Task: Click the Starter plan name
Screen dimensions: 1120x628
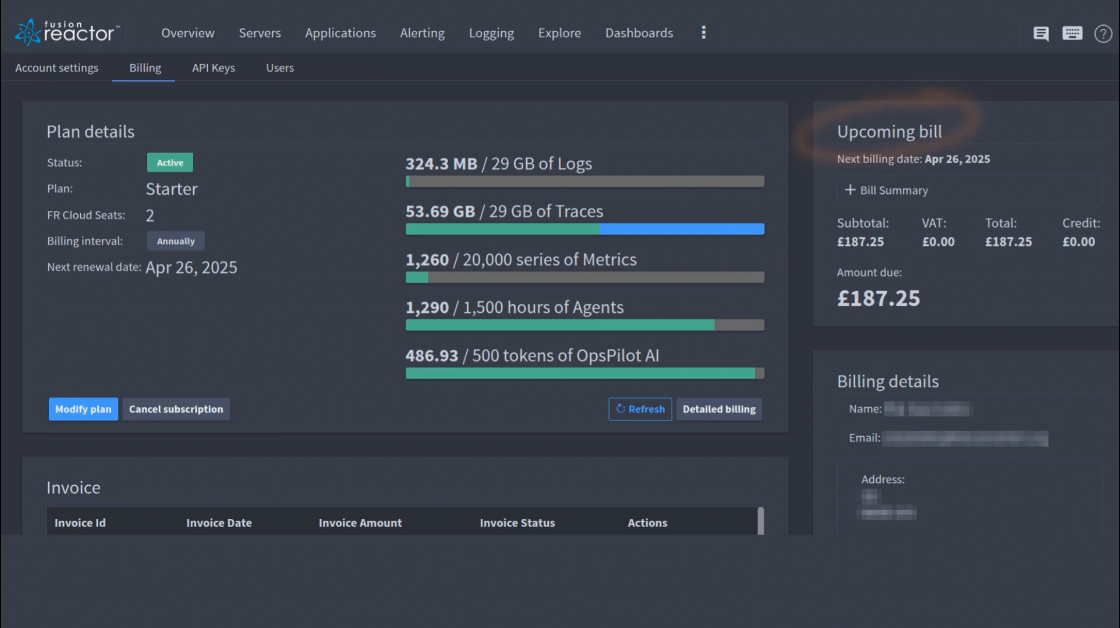Action: click(x=171, y=189)
